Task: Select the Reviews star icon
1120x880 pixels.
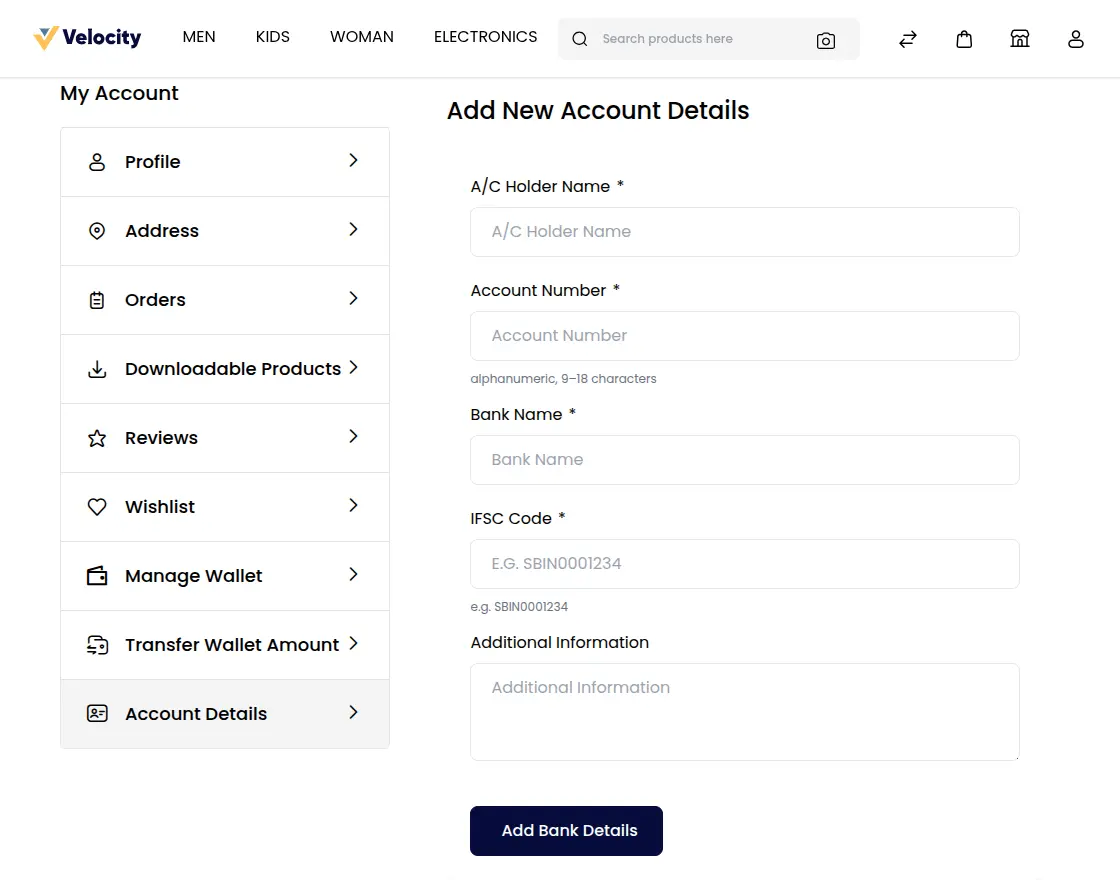Action: point(96,437)
